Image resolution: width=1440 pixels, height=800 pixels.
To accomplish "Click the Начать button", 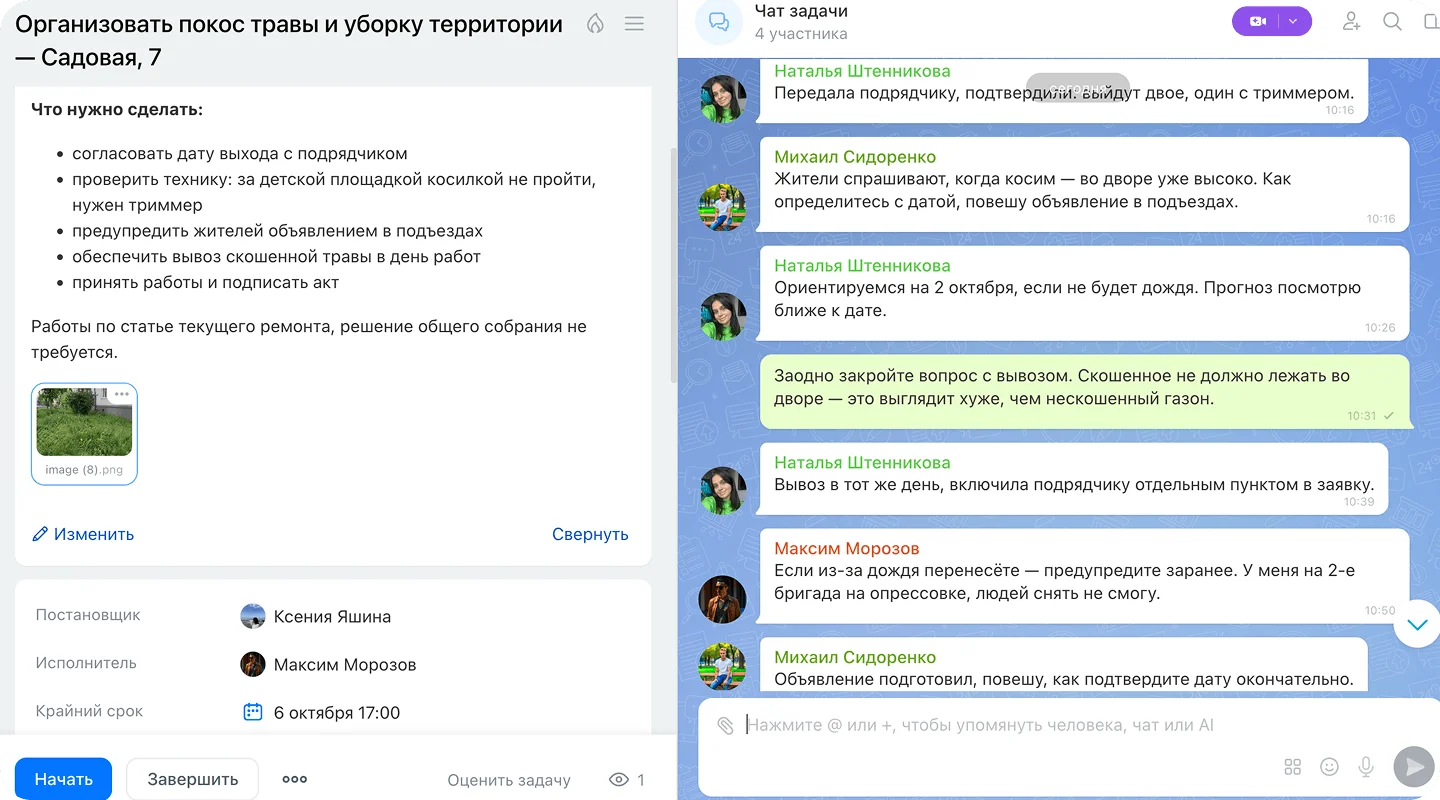I will tap(63, 779).
